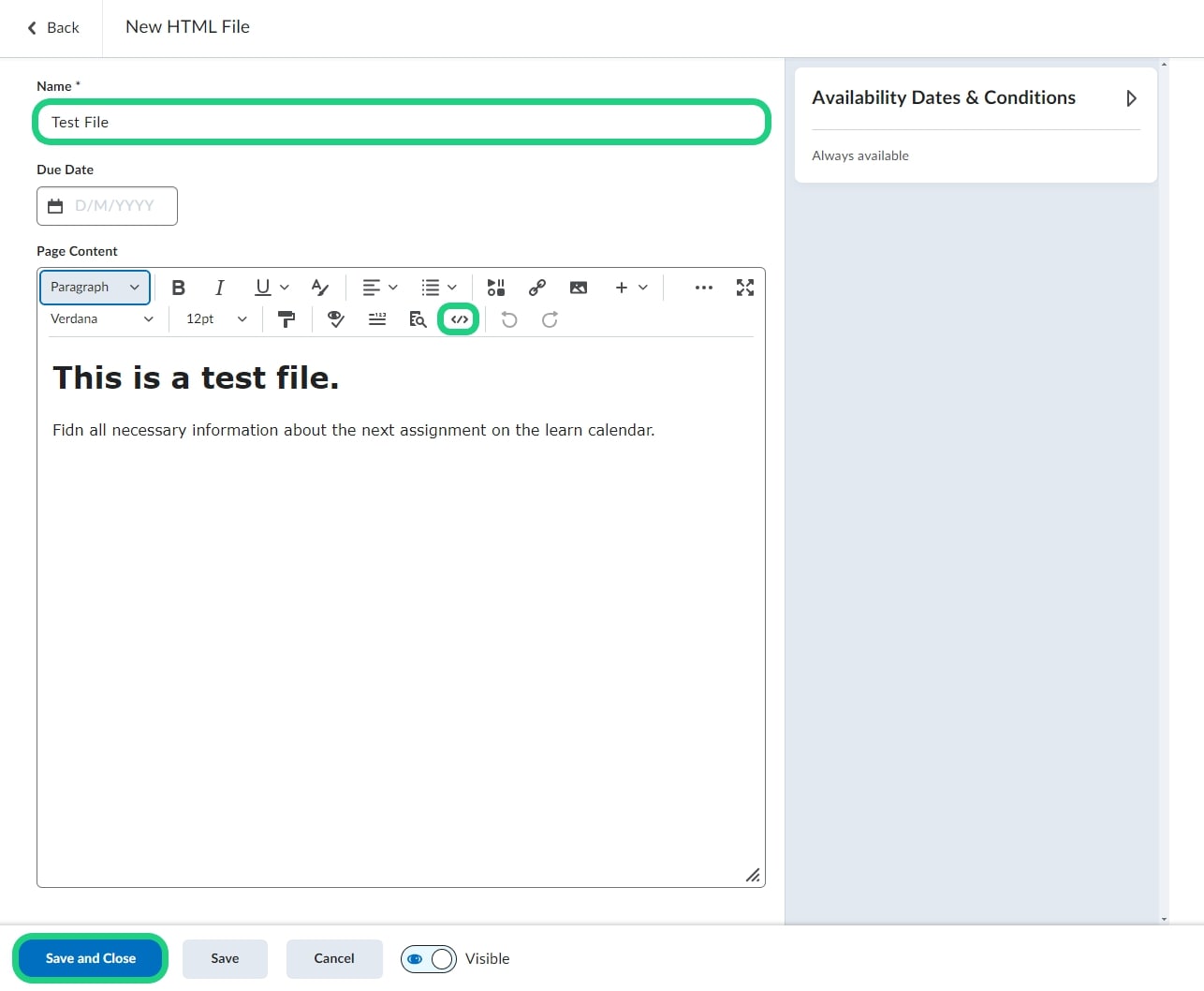Apply italic formatting
The image size is (1204, 991).
(219, 288)
